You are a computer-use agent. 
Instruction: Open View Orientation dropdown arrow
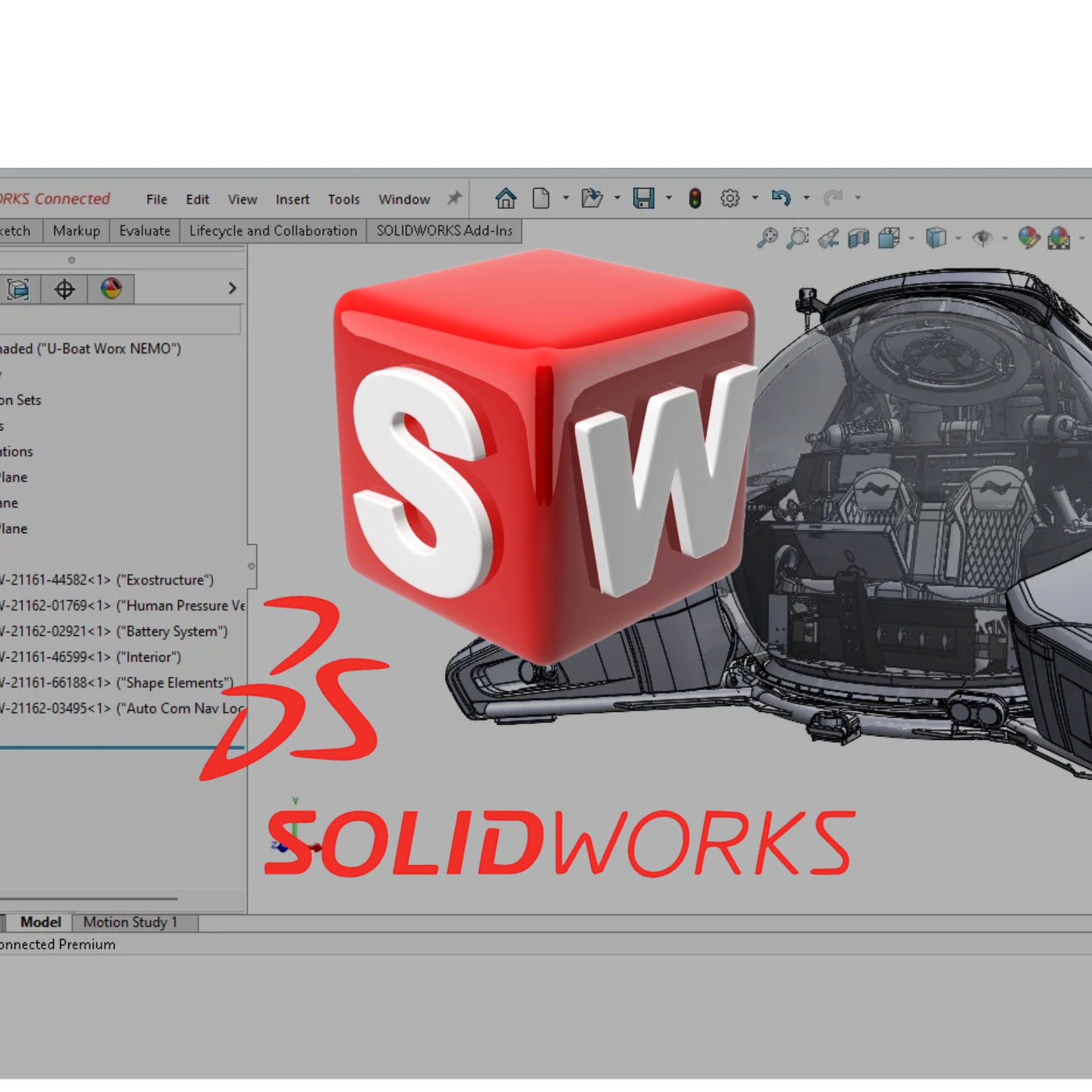click(x=912, y=239)
